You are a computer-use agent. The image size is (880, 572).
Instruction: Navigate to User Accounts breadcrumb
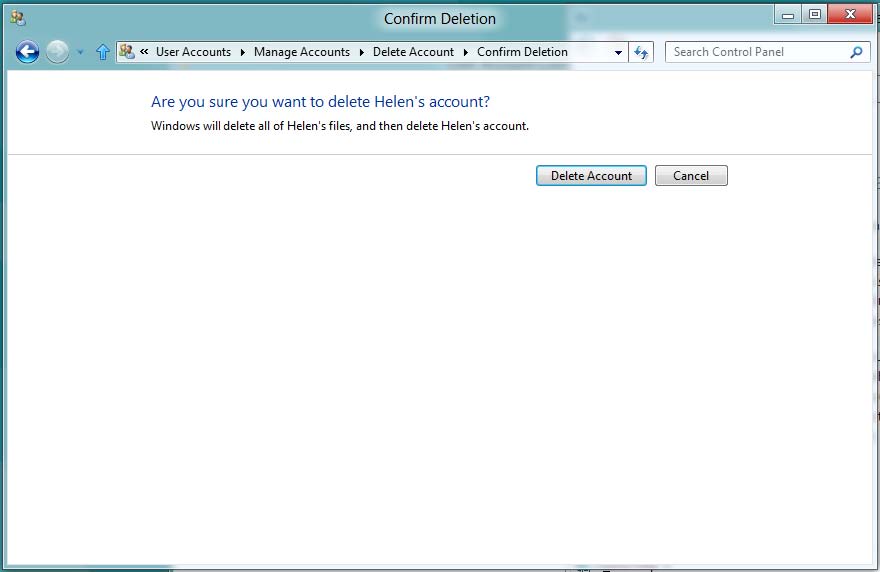tap(193, 52)
